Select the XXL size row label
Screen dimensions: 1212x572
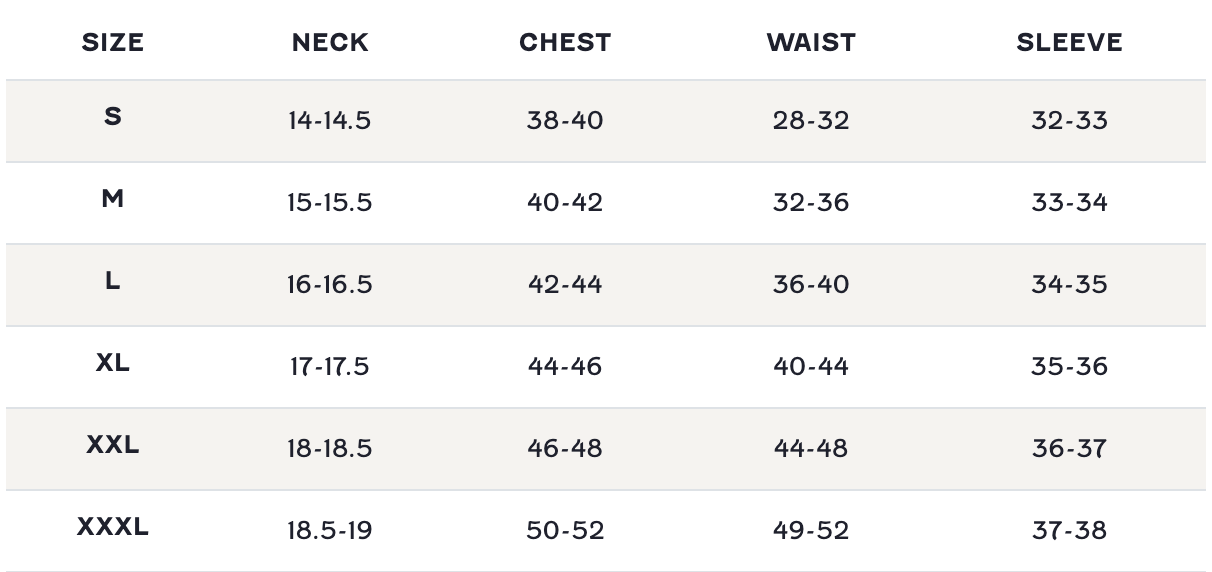[x=113, y=444]
